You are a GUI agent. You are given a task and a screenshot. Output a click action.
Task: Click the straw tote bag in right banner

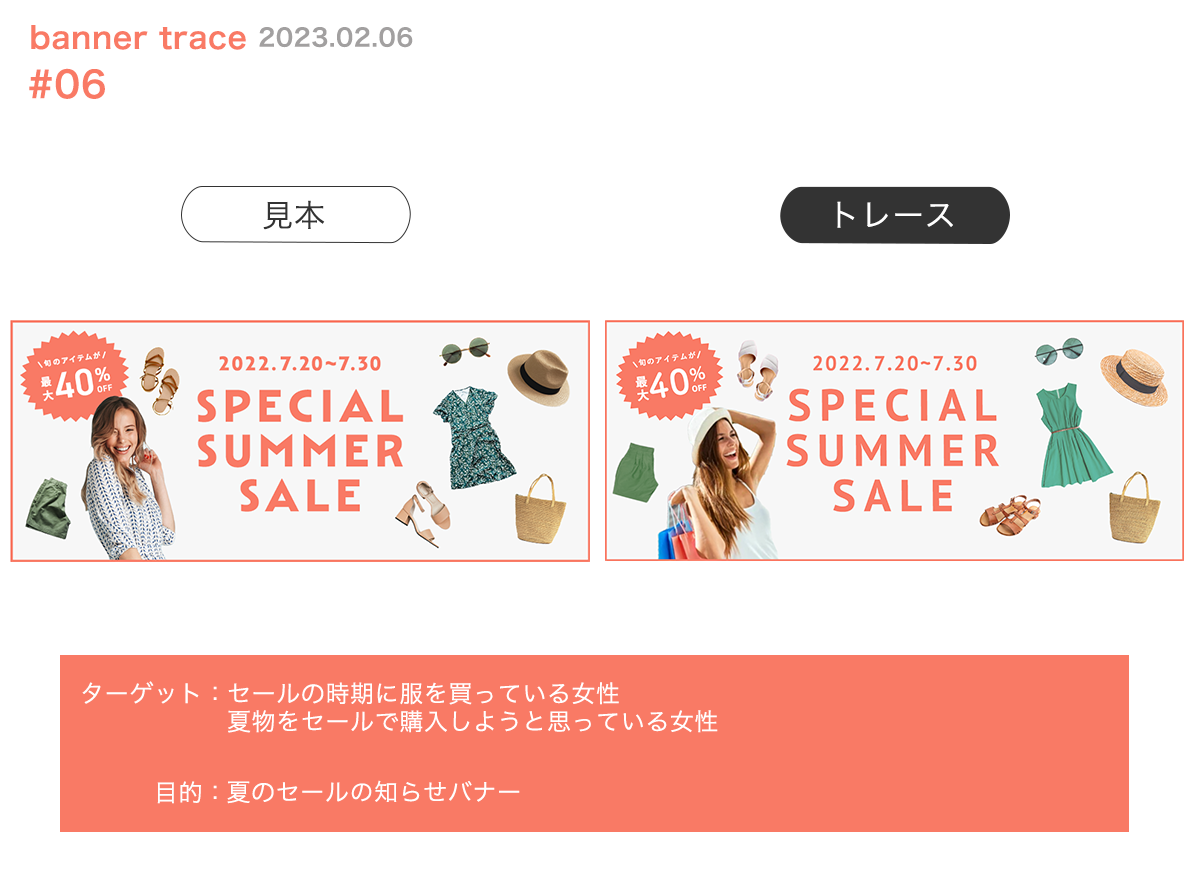coord(1135,507)
